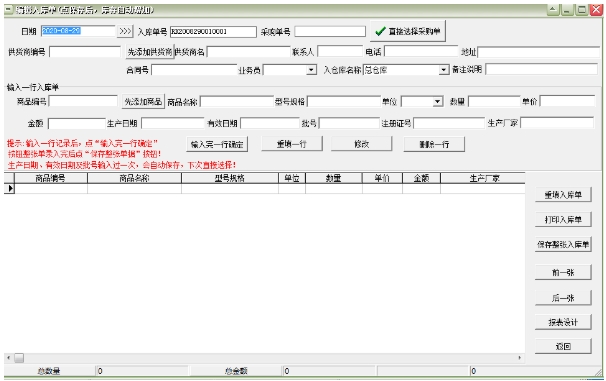Click 打印入库单 button
Viewport: 606px width, 381px height.
pos(563,219)
